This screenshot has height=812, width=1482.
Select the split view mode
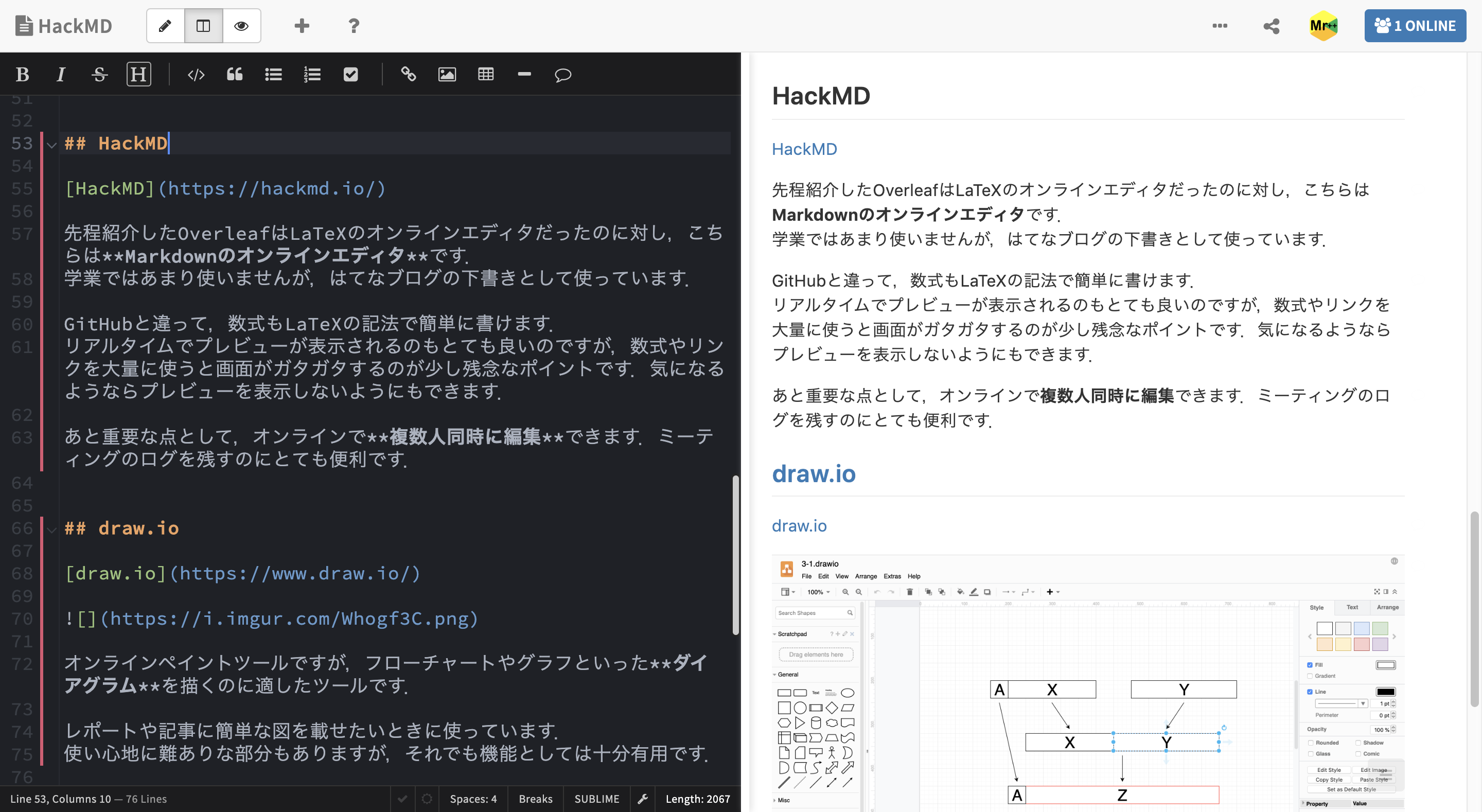pos(203,26)
